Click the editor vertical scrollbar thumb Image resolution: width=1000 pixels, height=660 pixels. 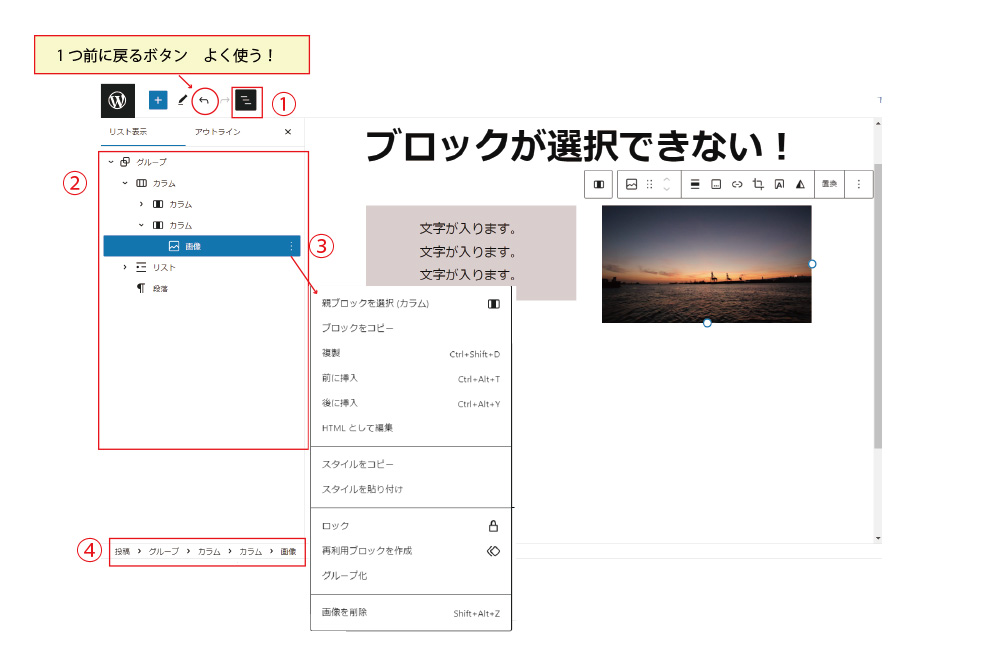(878, 306)
